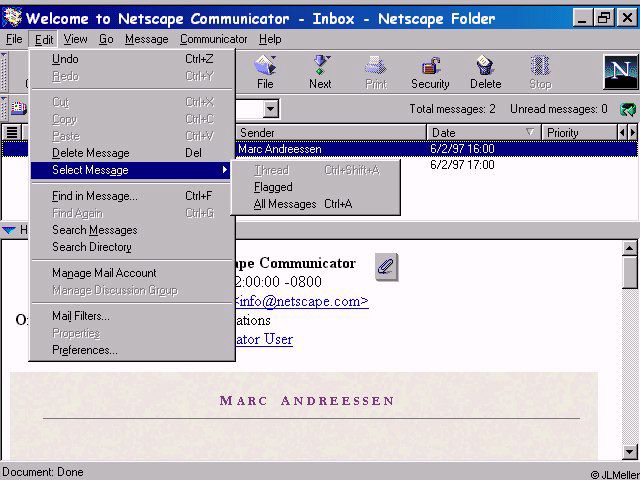Sort by the Sender column header
Viewport: 640px width, 480px height.
point(331,133)
